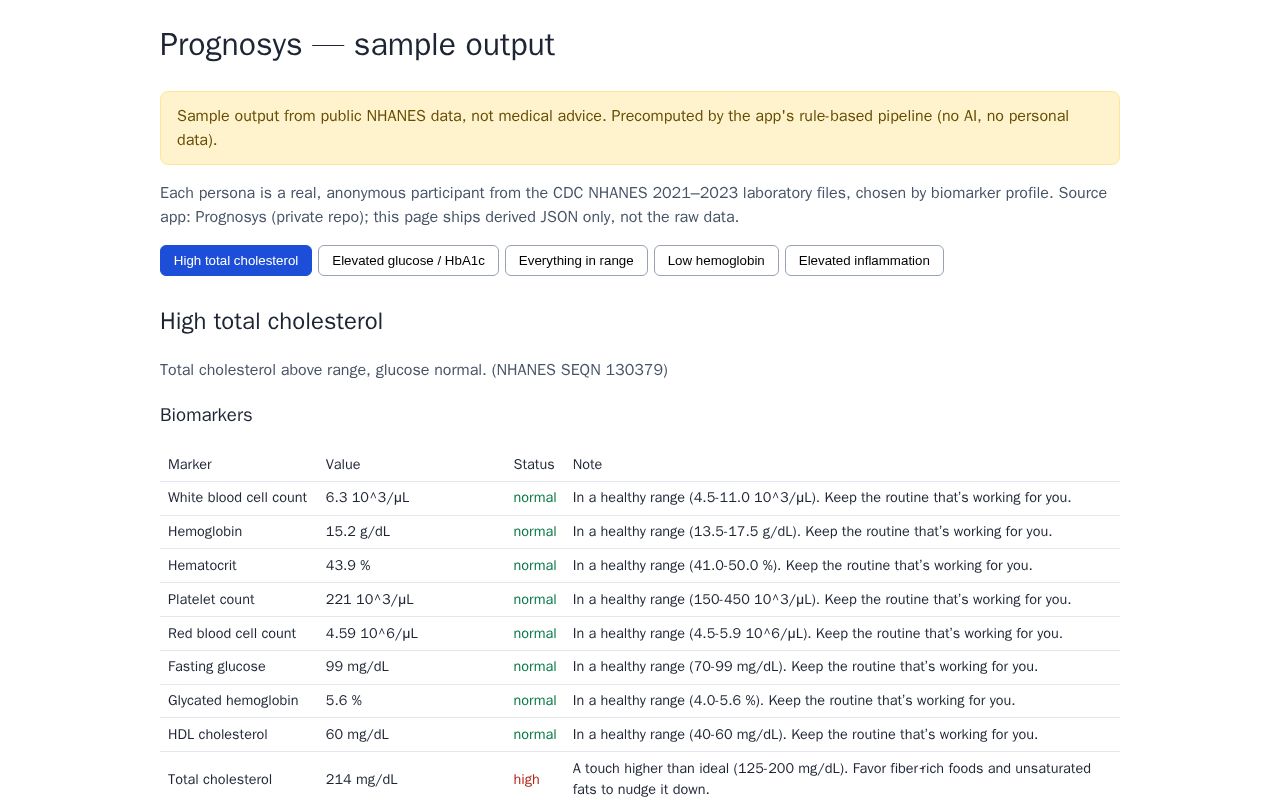
Task: Click the red high status for Total cholesterol
Action: click(527, 780)
